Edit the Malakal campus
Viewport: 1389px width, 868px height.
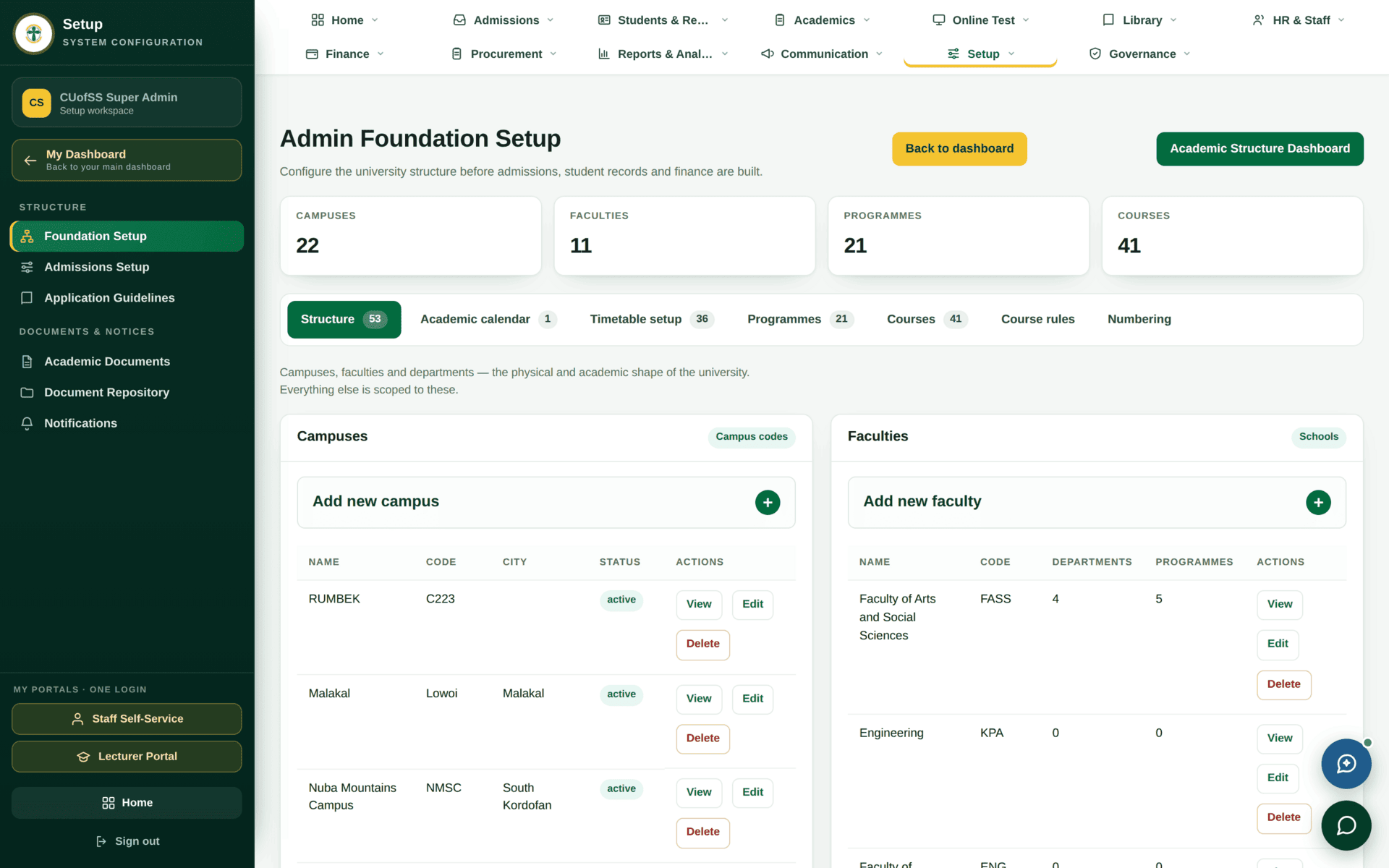(752, 699)
